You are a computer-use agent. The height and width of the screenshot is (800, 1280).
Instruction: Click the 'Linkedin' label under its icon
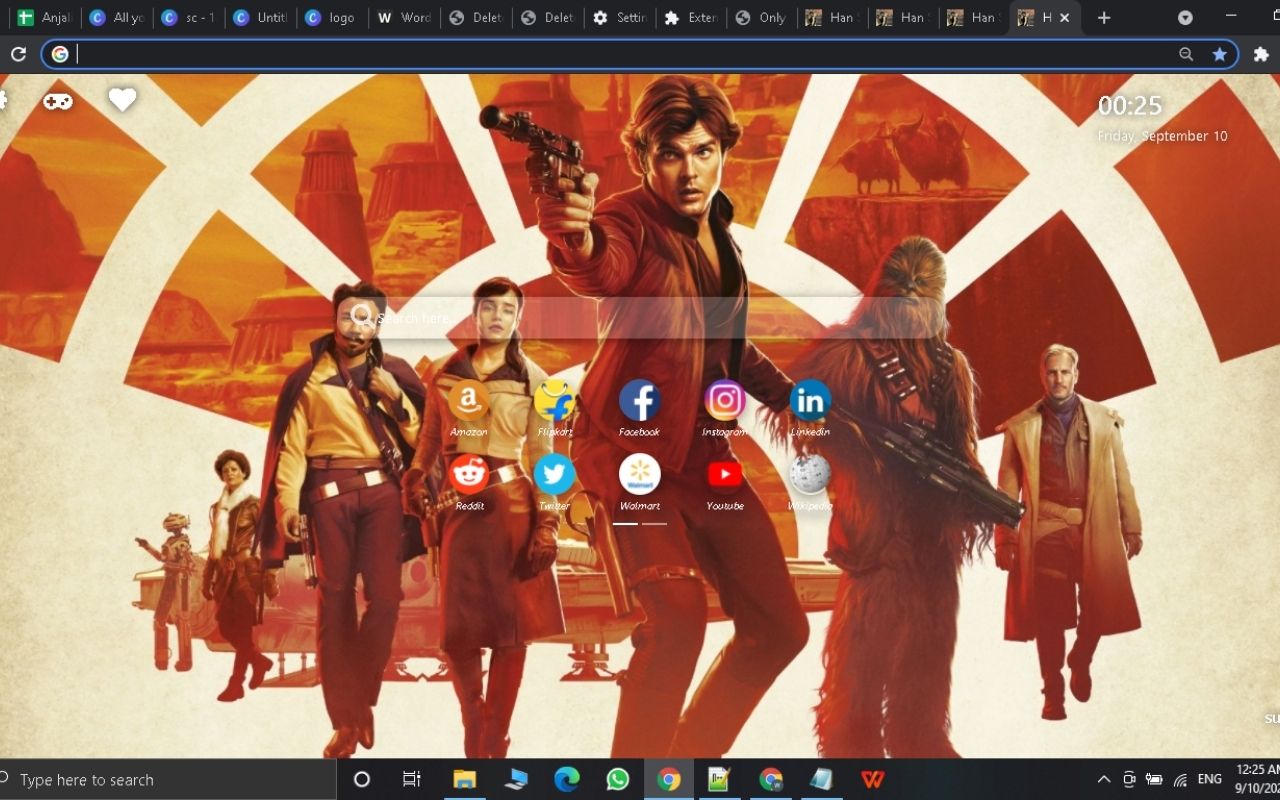pos(810,432)
